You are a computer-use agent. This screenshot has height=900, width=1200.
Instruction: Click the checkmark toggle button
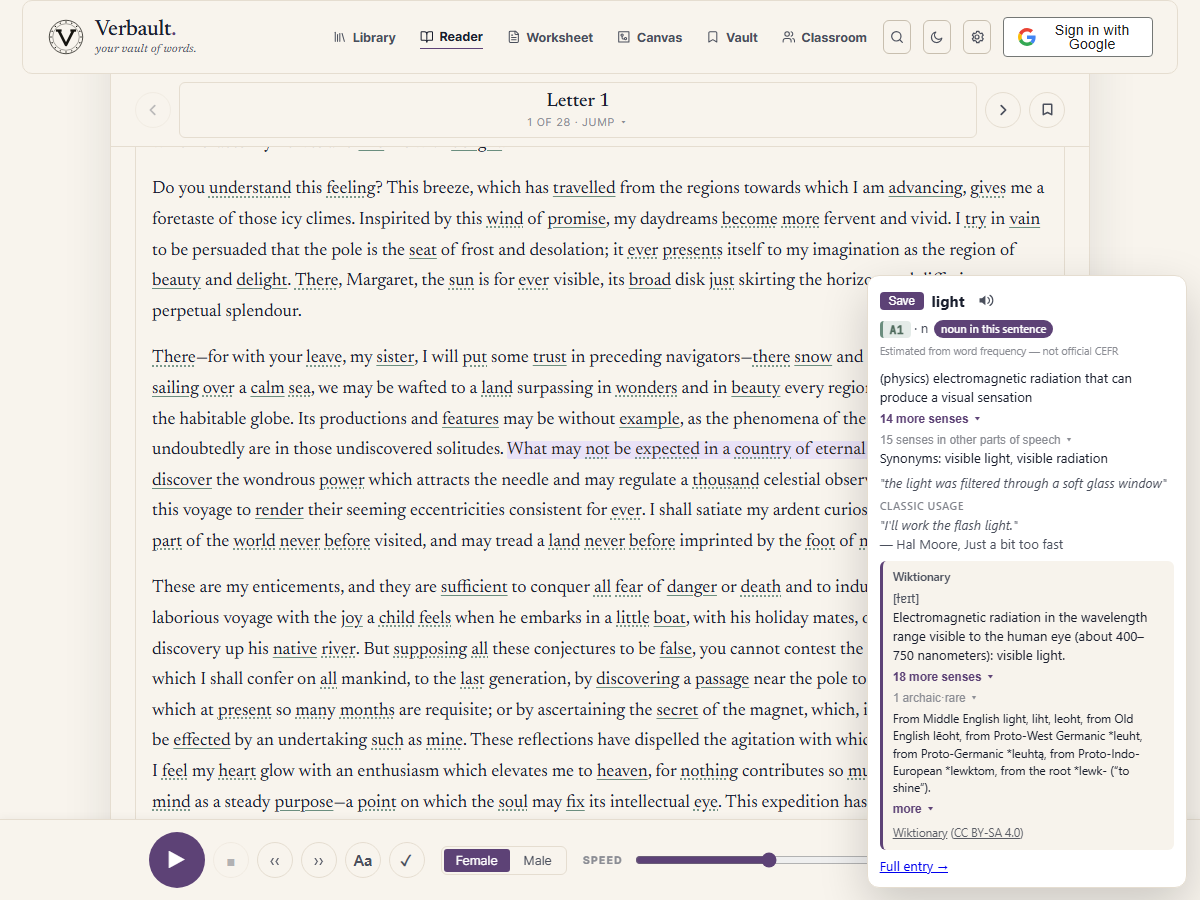(x=406, y=860)
